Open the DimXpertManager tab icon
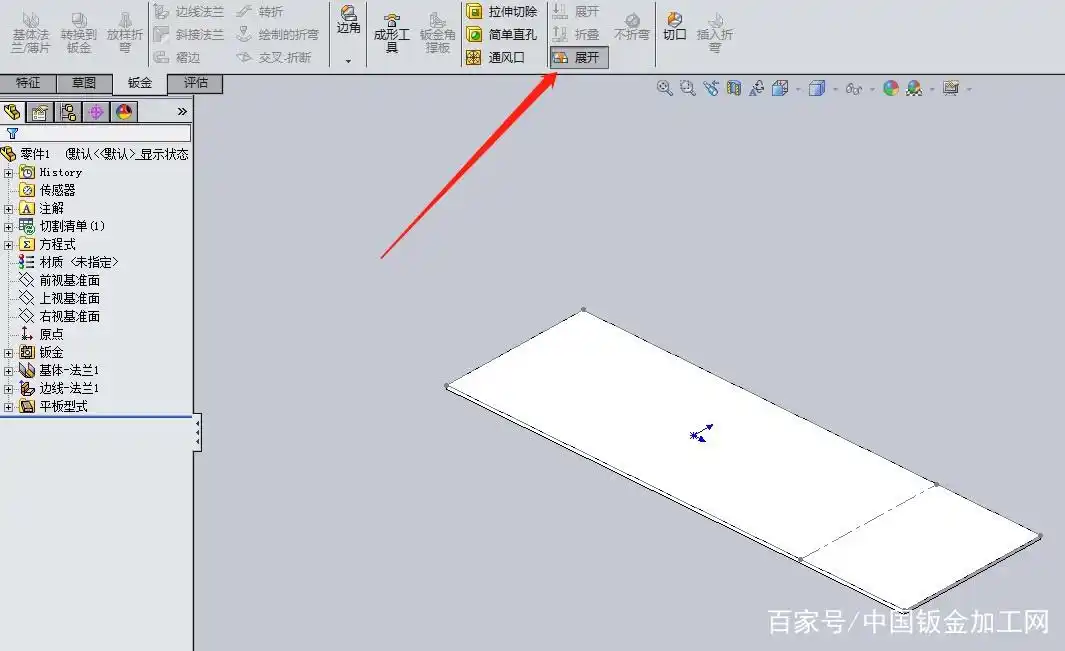1065x651 pixels. click(96, 112)
